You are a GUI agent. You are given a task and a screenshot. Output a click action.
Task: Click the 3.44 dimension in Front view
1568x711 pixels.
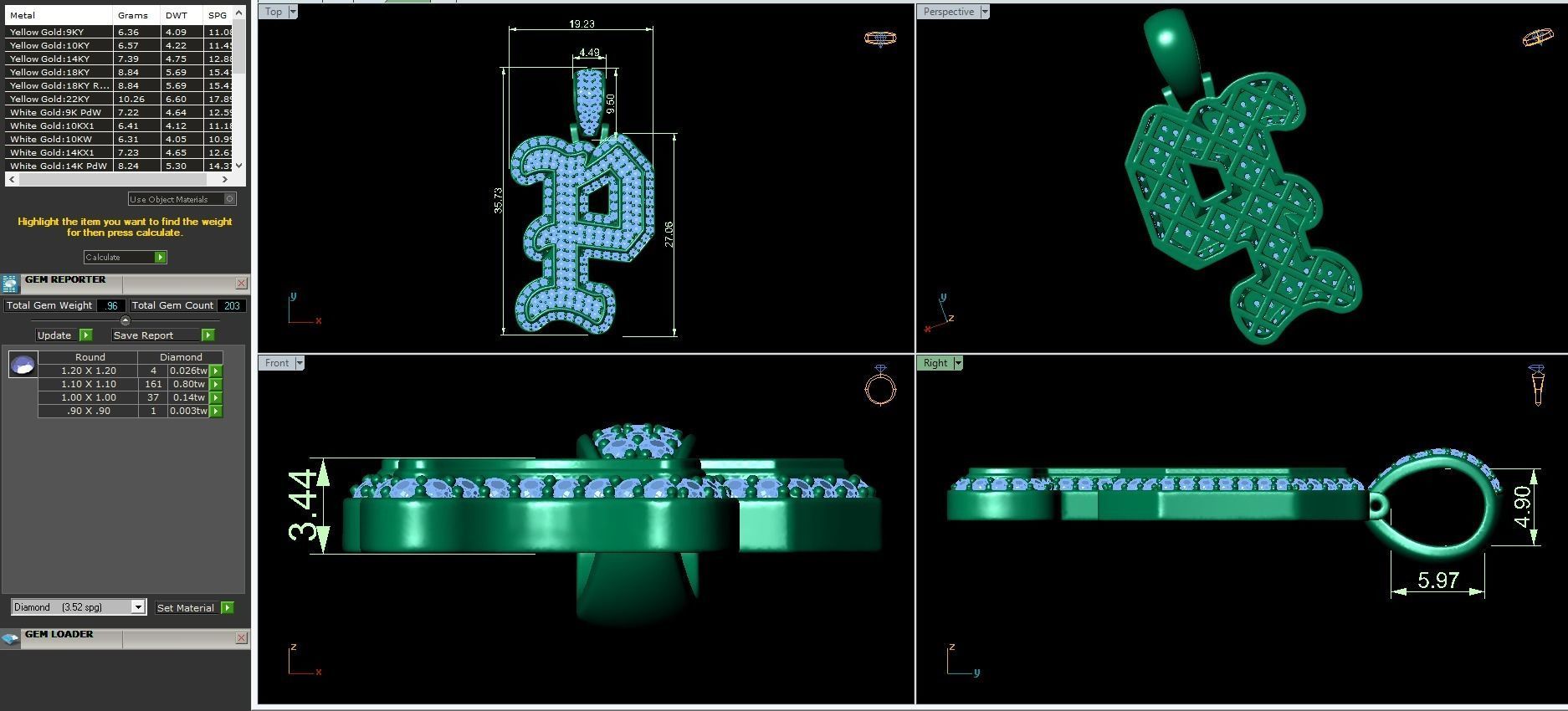click(x=302, y=505)
